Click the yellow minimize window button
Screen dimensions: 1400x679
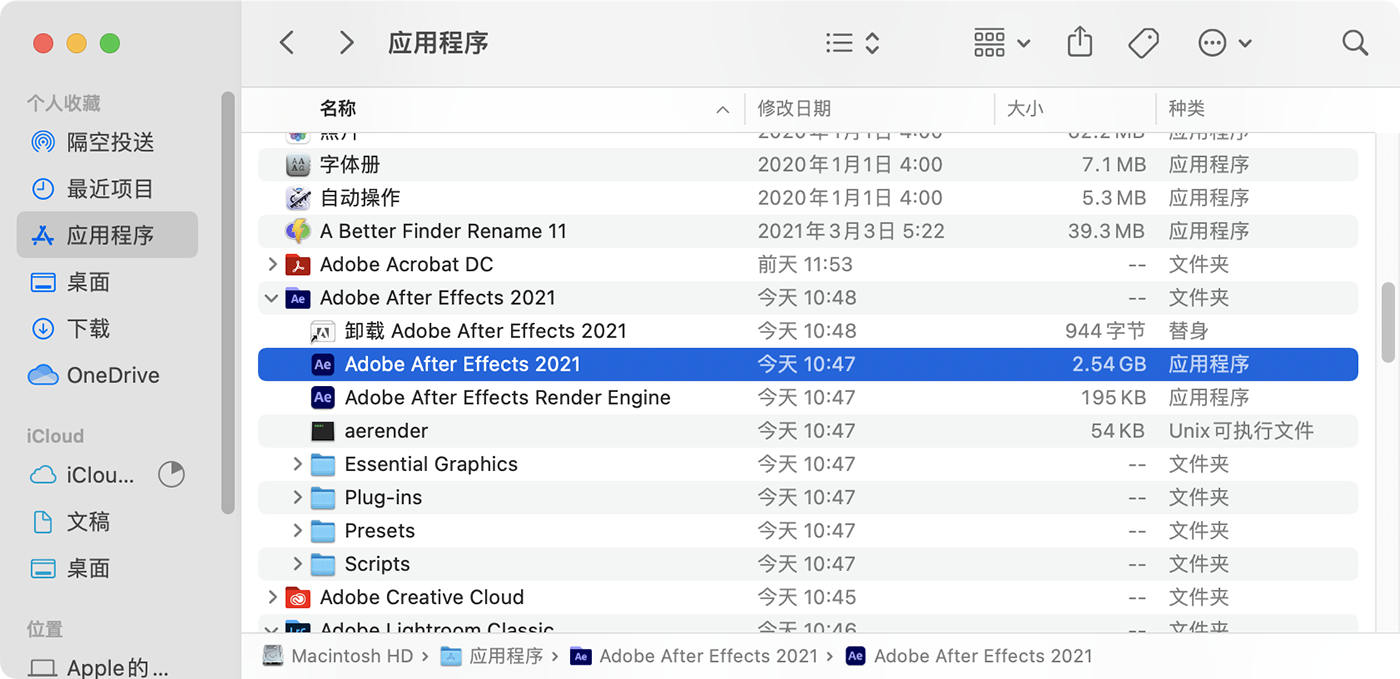click(76, 43)
